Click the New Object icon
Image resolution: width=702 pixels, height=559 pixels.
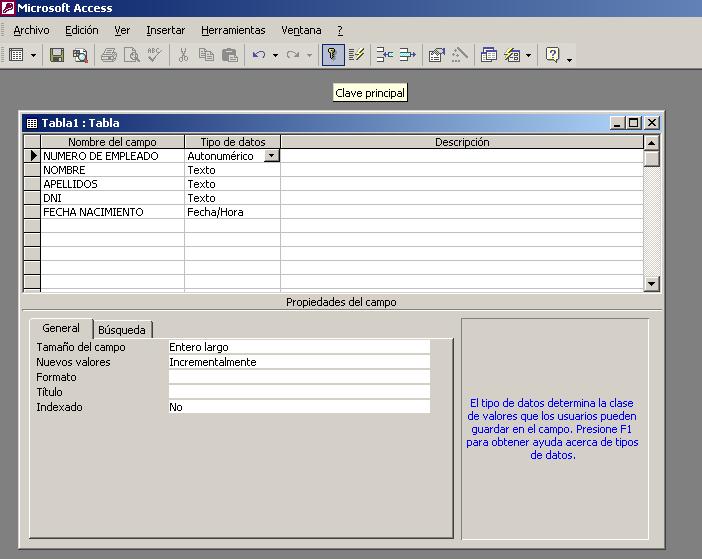512,55
